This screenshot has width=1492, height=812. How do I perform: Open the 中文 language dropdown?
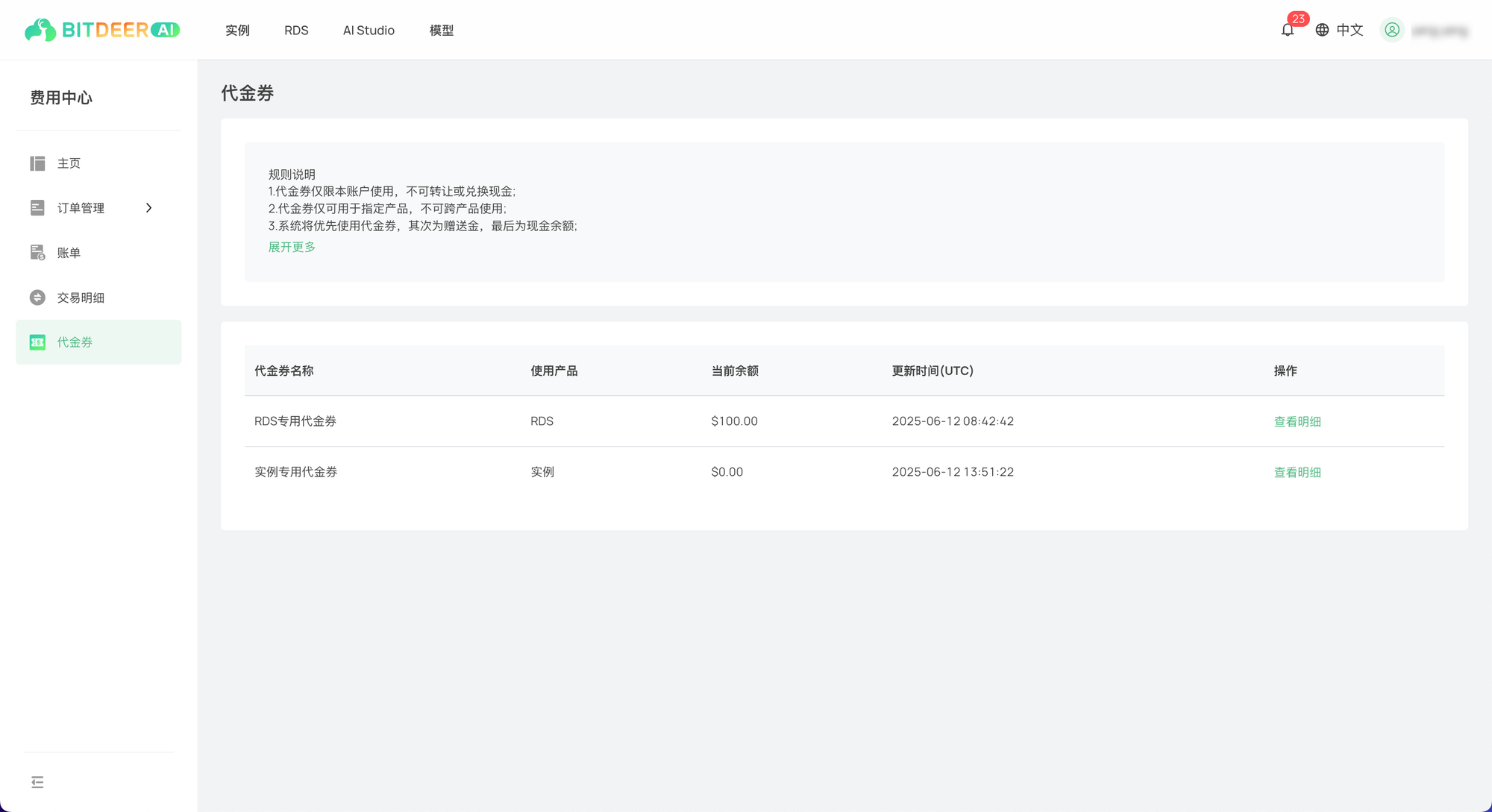tap(1350, 30)
